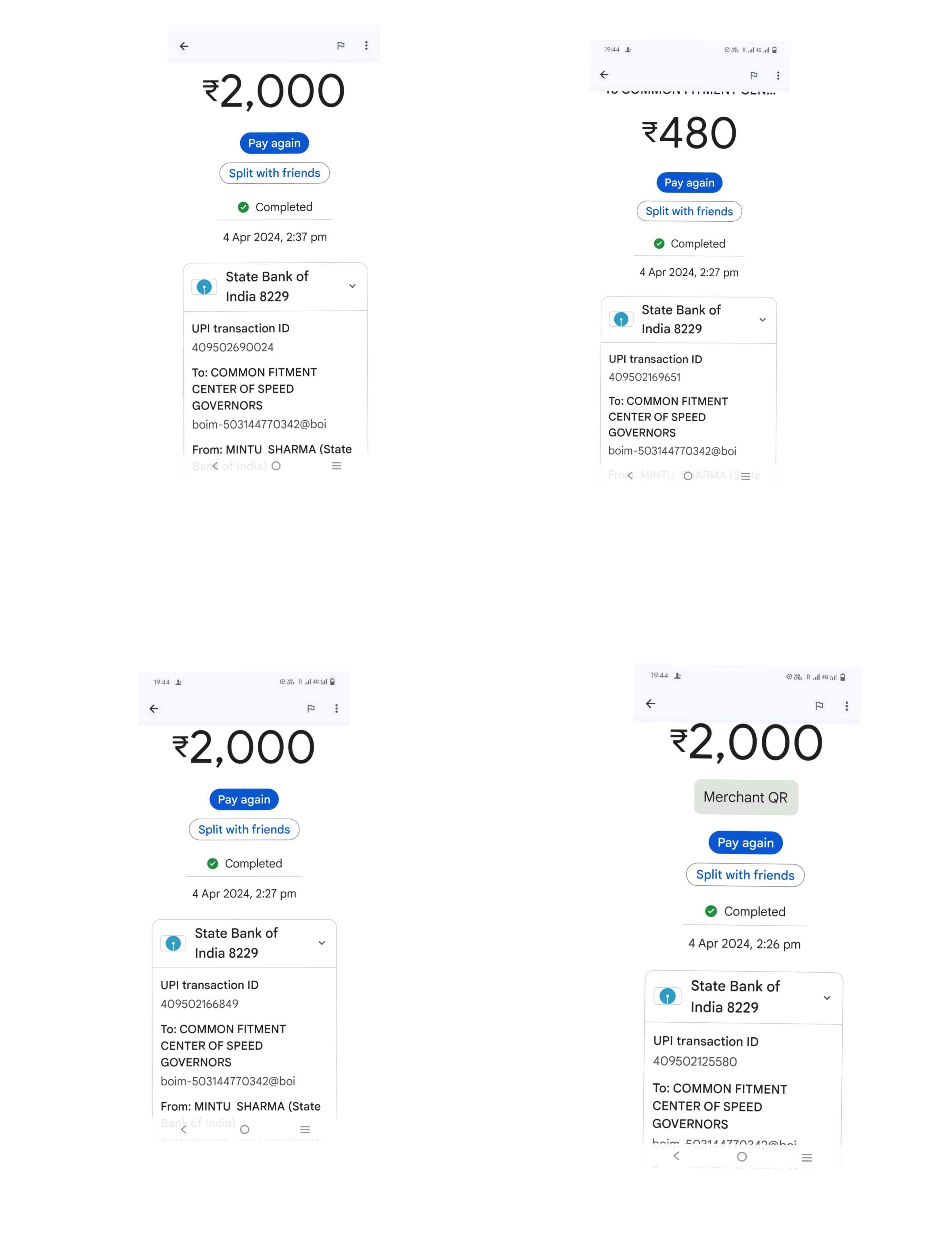Tap Android home circle below the ₹480 receipt

pos(687,476)
